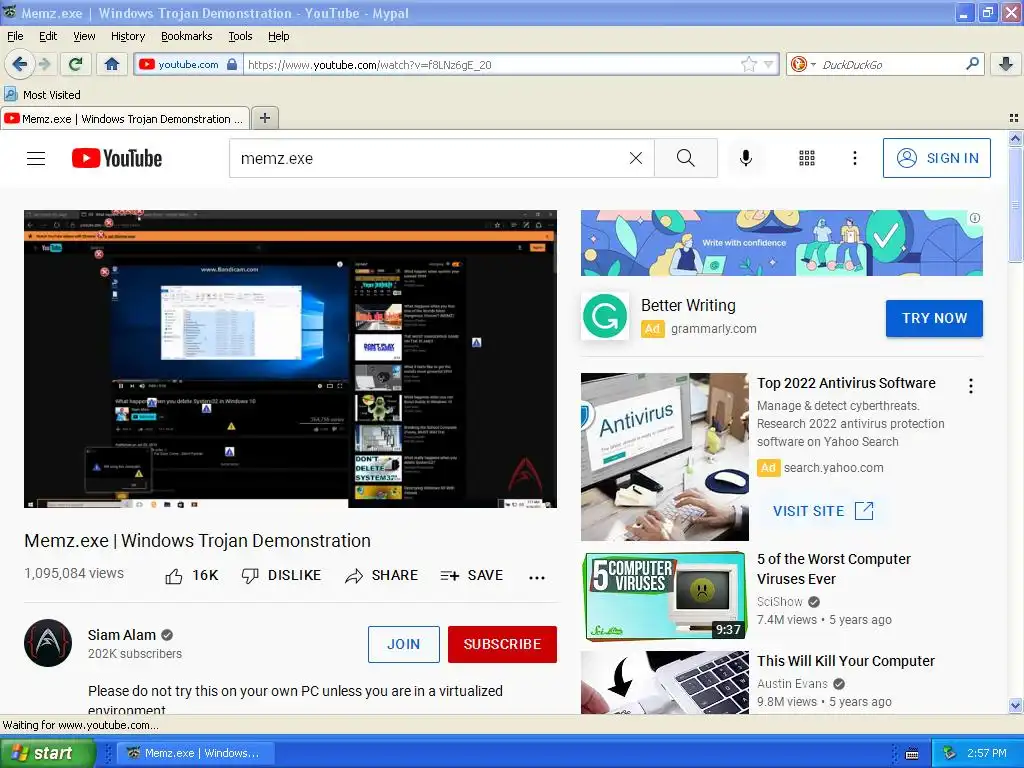Search by voice with the microphone icon
The height and width of the screenshot is (768, 1024).
coord(746,158)
